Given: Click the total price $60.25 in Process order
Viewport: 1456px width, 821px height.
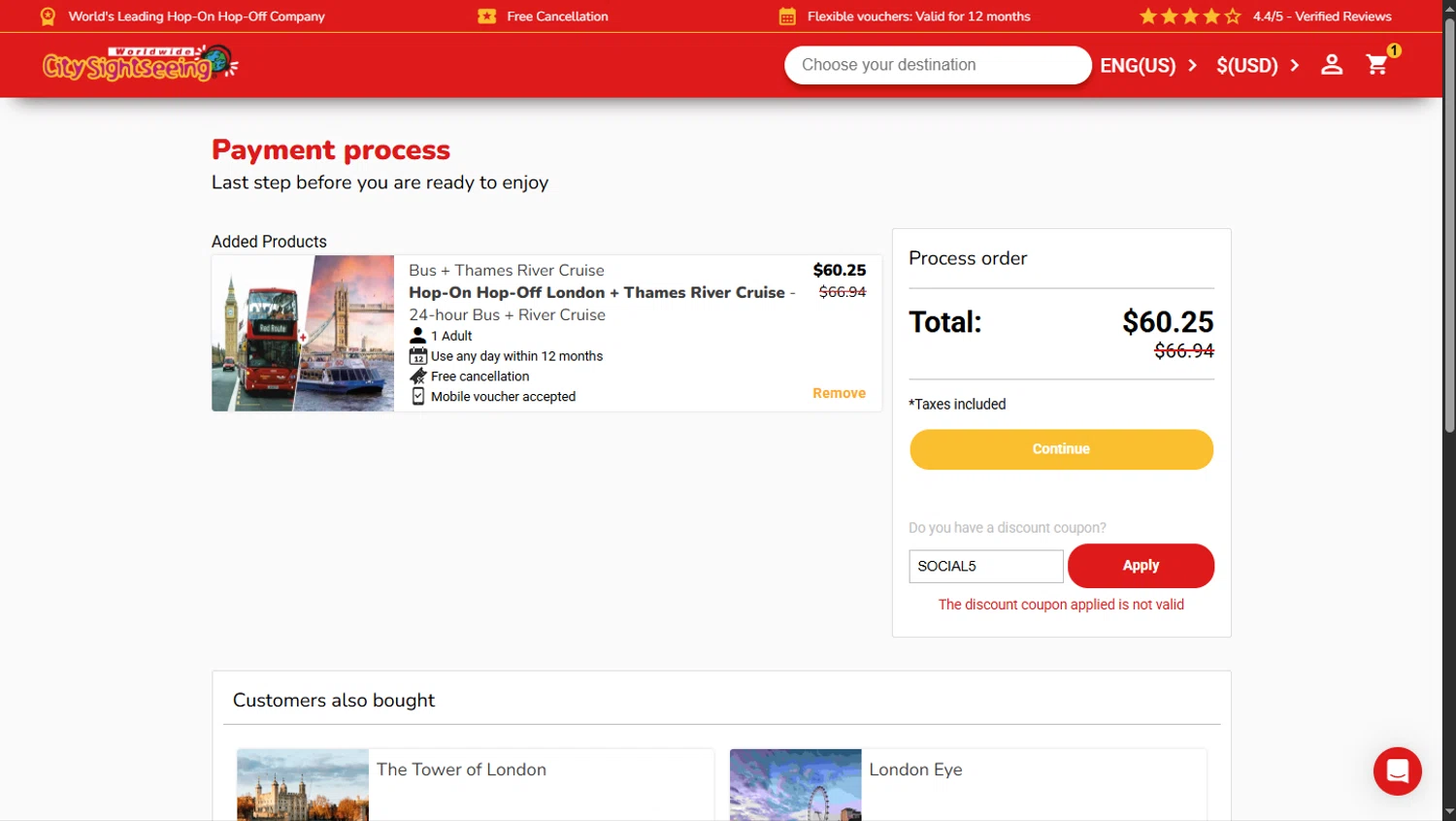Looking at the screenshot, I should pos(1168,321).
